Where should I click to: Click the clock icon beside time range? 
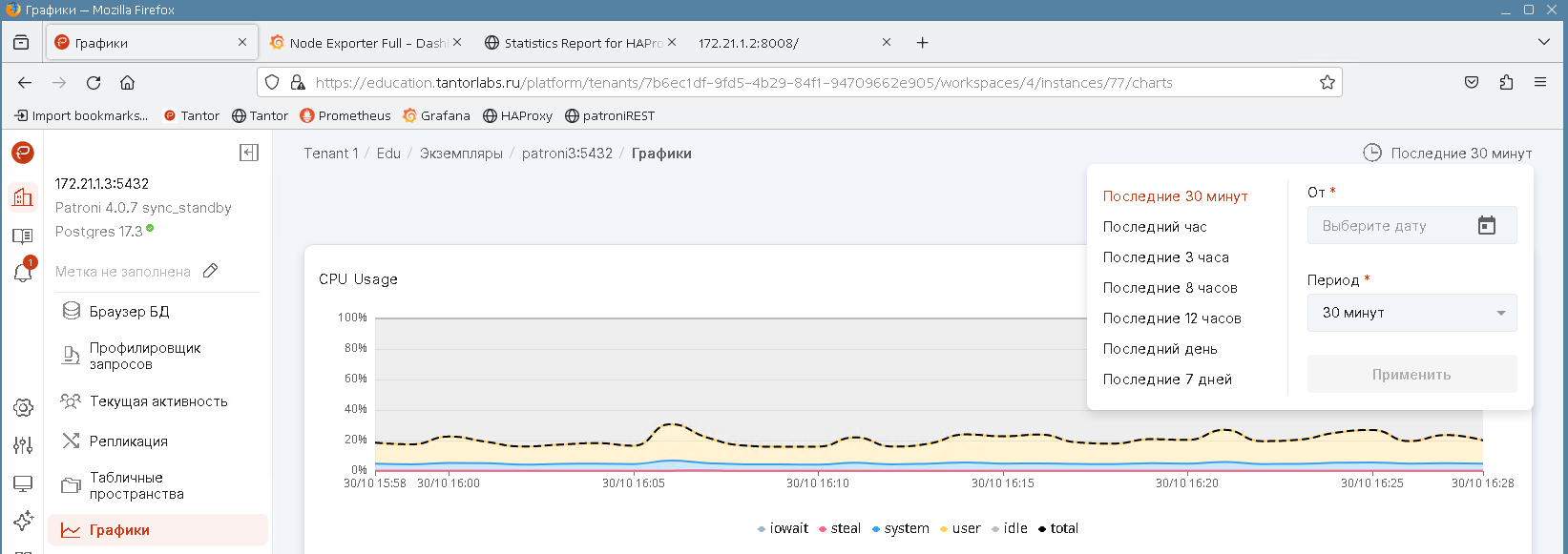[x=1371, y=153]
